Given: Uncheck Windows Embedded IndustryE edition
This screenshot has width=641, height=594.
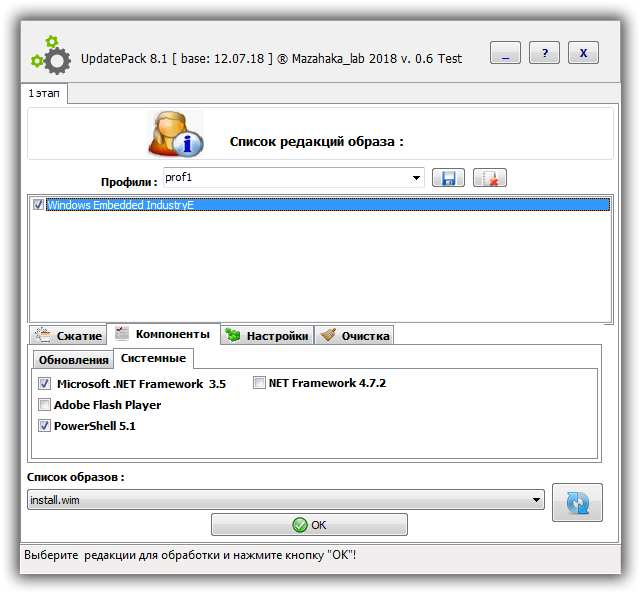Looking at the screenshot, I should pyautogui.click(x=38, y=205).
